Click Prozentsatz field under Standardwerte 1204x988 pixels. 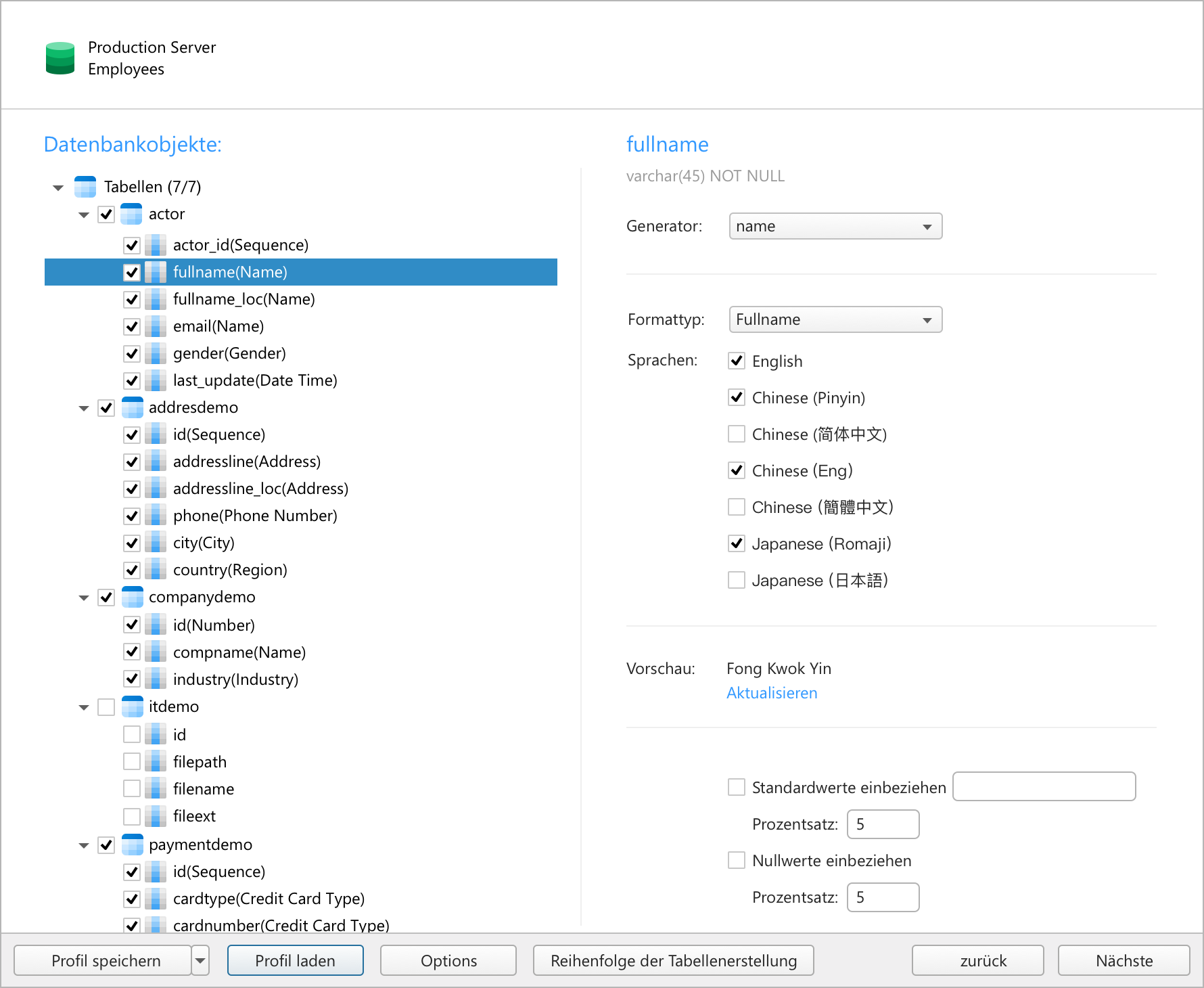click(x=883, y=824)
